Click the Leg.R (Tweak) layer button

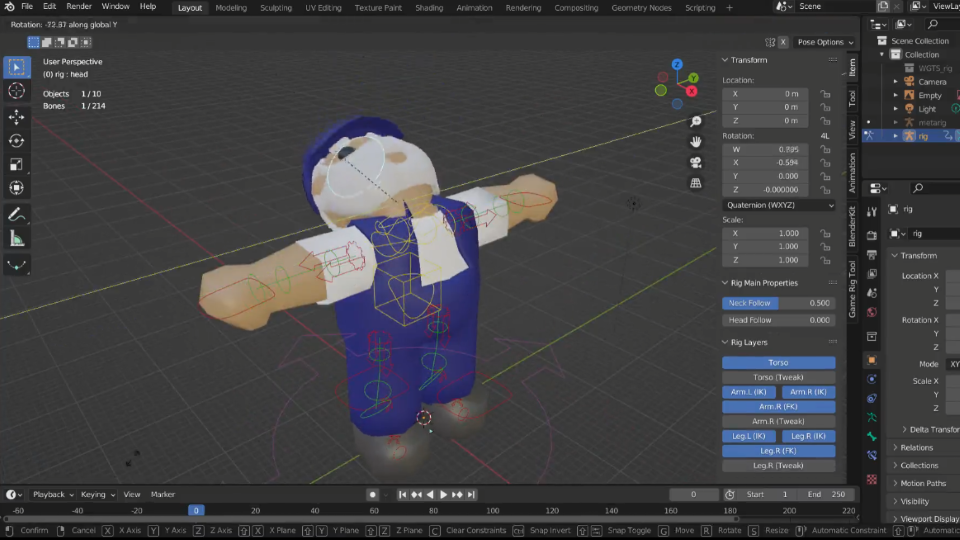[778, 465]
